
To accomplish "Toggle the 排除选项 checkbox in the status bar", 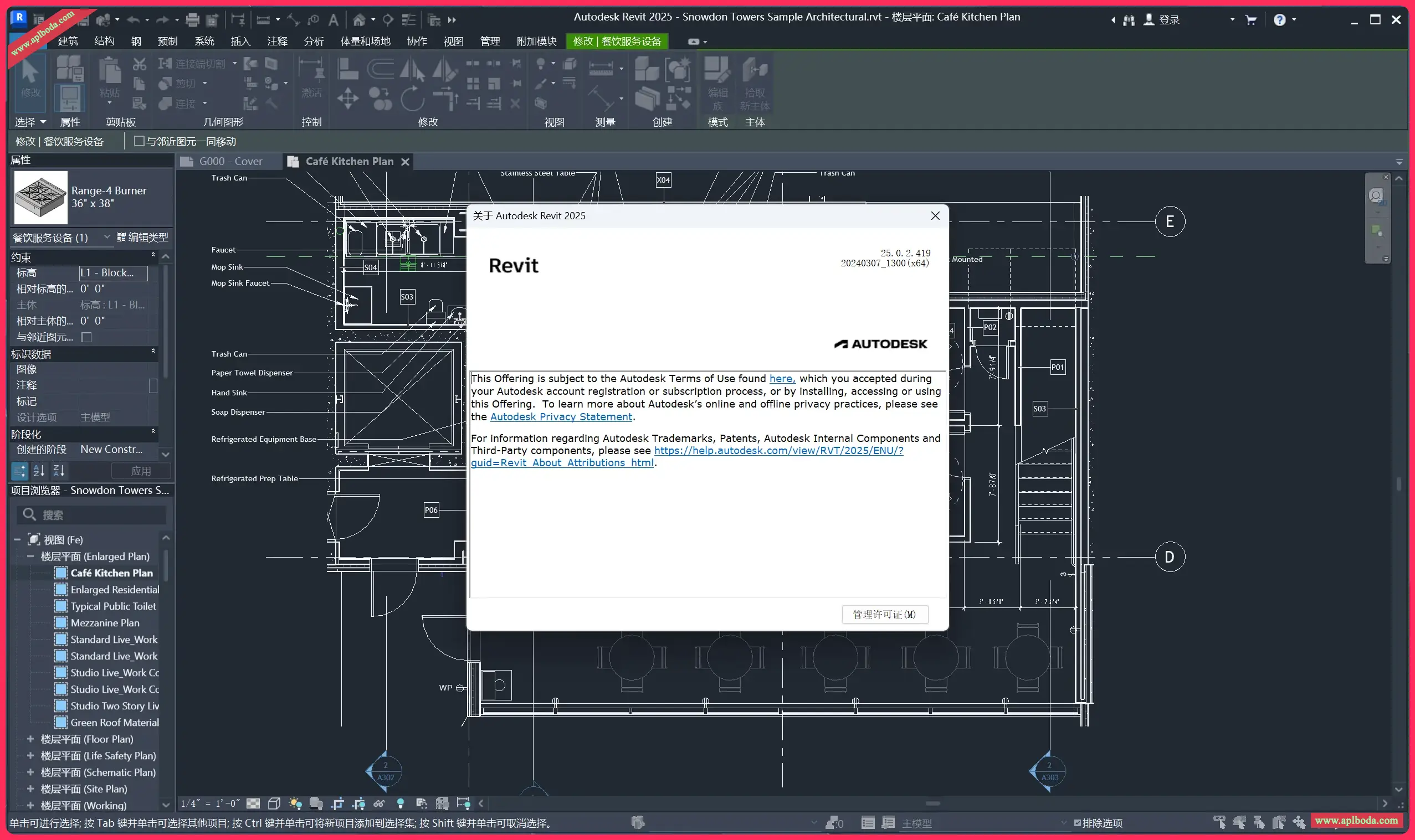I will pos(1077,823).
